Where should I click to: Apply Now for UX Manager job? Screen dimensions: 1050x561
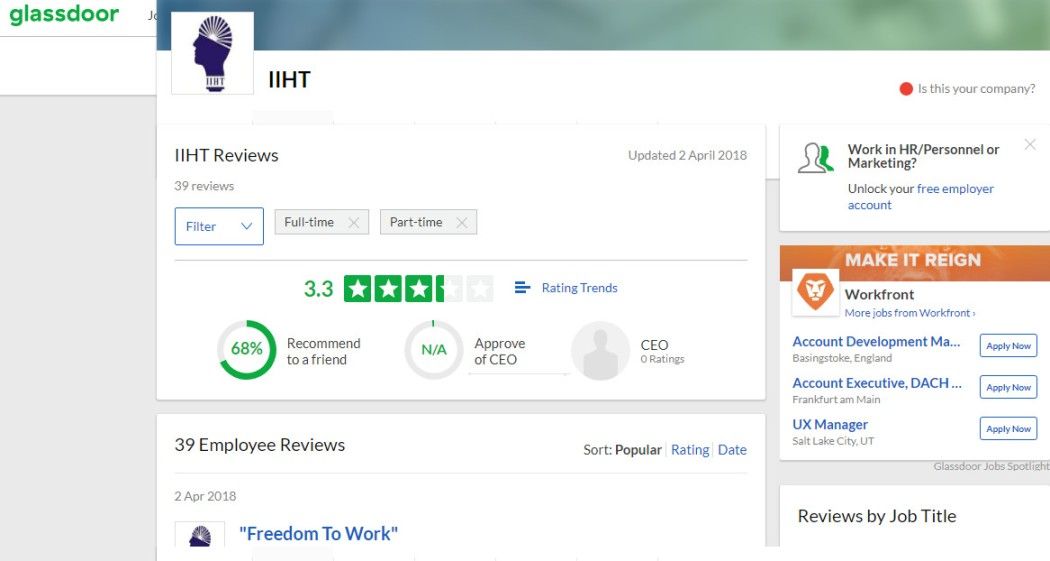tap(1008, 428)
